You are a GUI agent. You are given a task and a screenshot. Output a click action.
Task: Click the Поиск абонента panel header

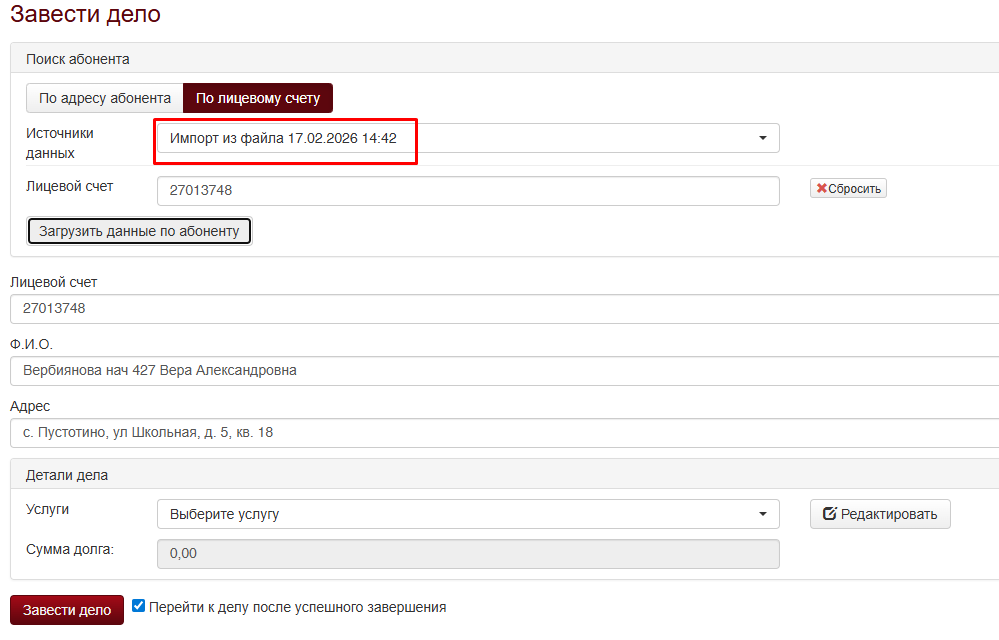pos(78,60)
